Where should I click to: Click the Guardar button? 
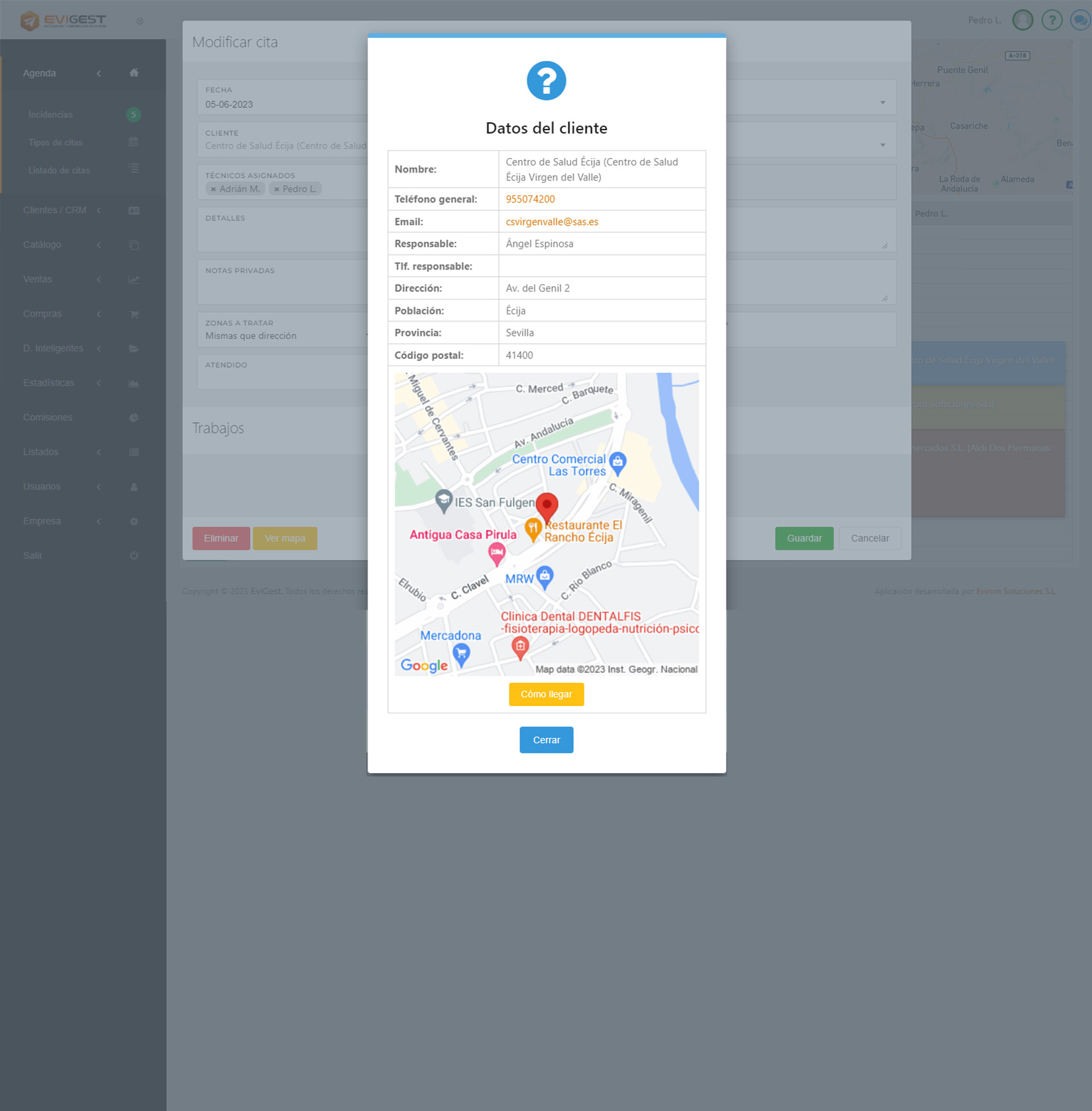[x=804, y=538]
